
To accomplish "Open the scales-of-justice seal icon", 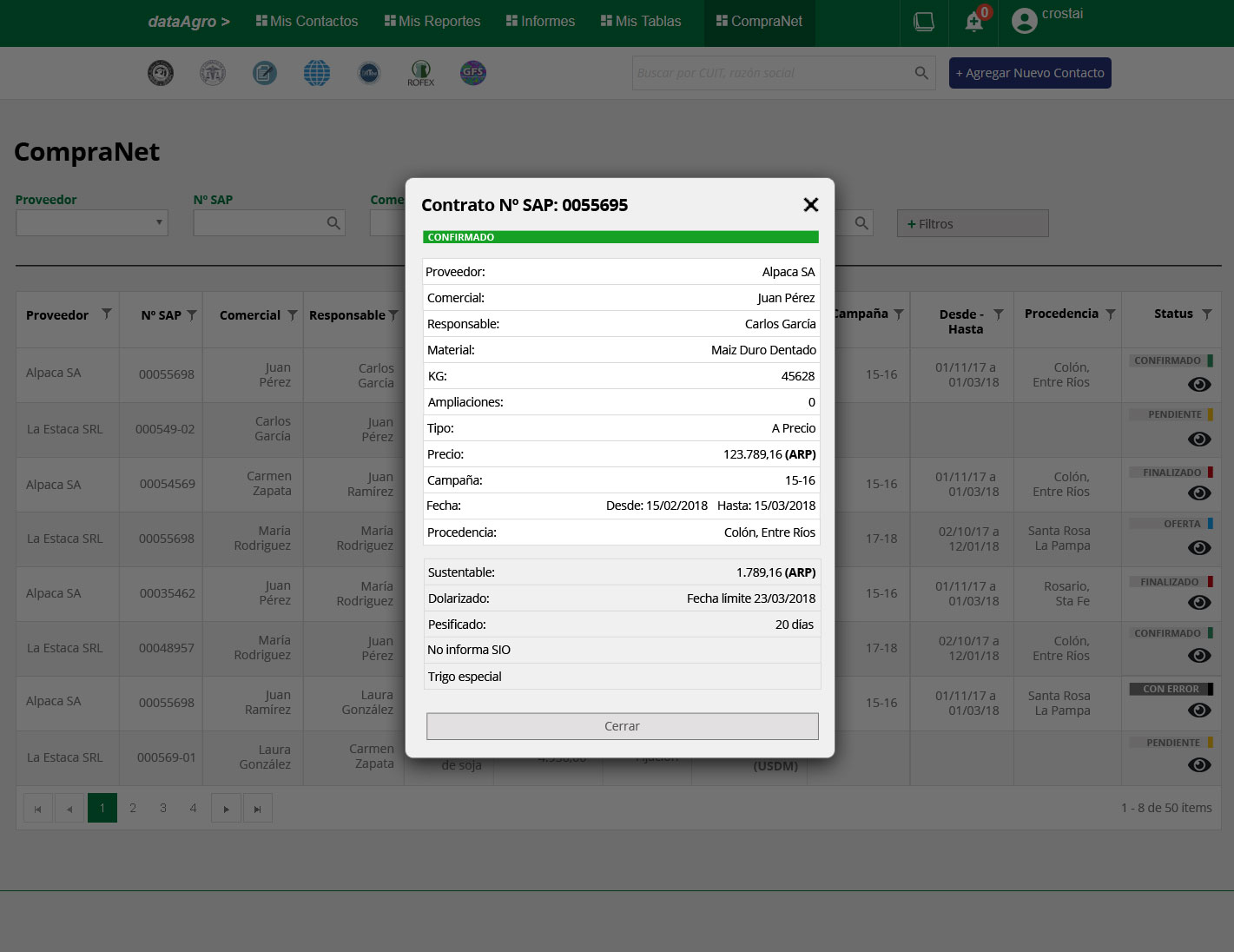I will [213, 73].
